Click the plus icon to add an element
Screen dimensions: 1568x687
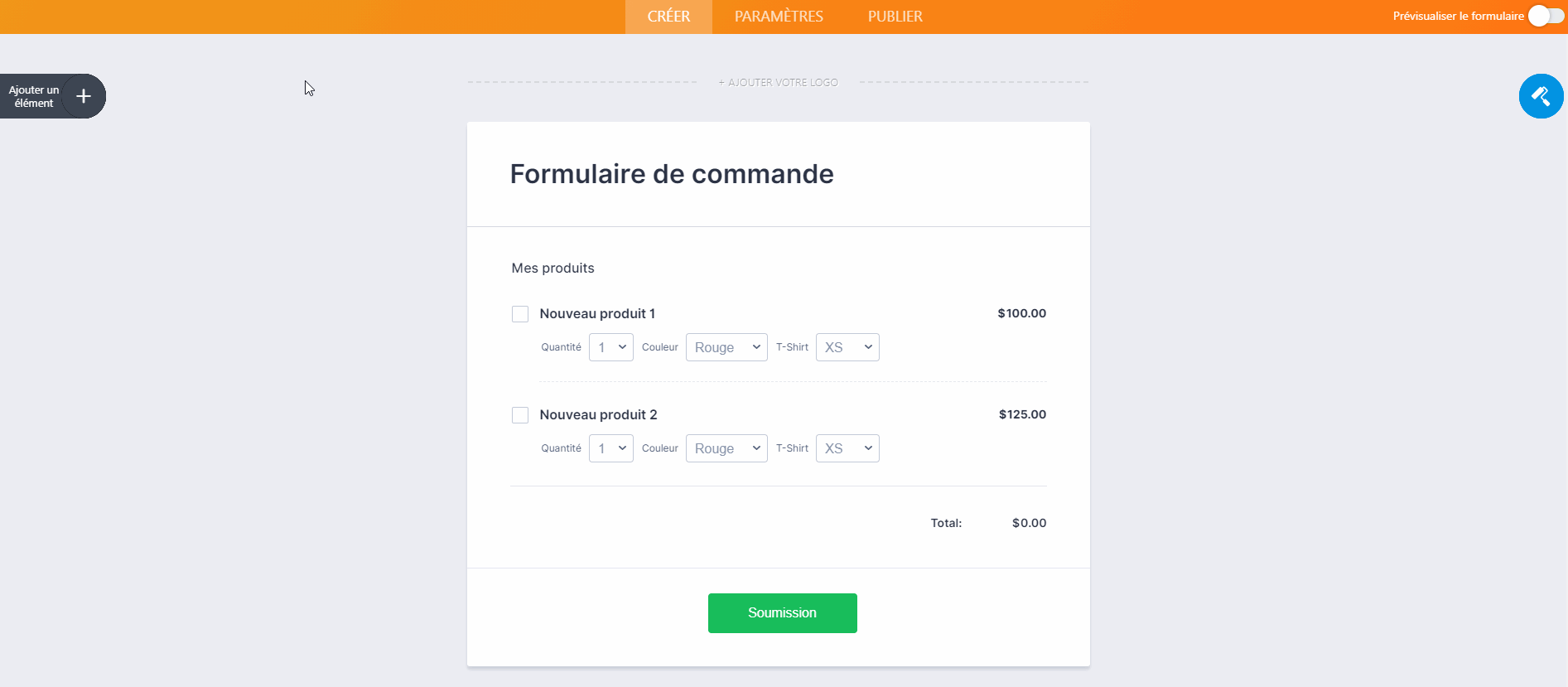(83, 96)
